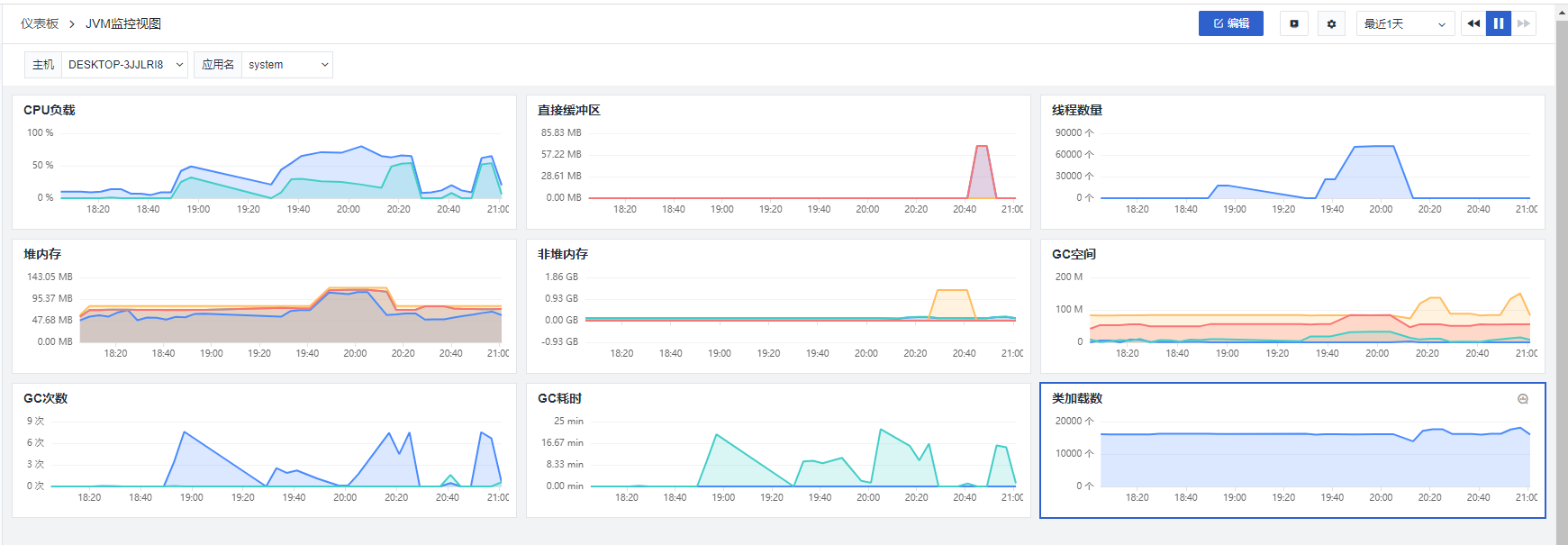Click the 非堆内存 panel title
This screenshot has height=545, width=1568.
pos(563,254)
